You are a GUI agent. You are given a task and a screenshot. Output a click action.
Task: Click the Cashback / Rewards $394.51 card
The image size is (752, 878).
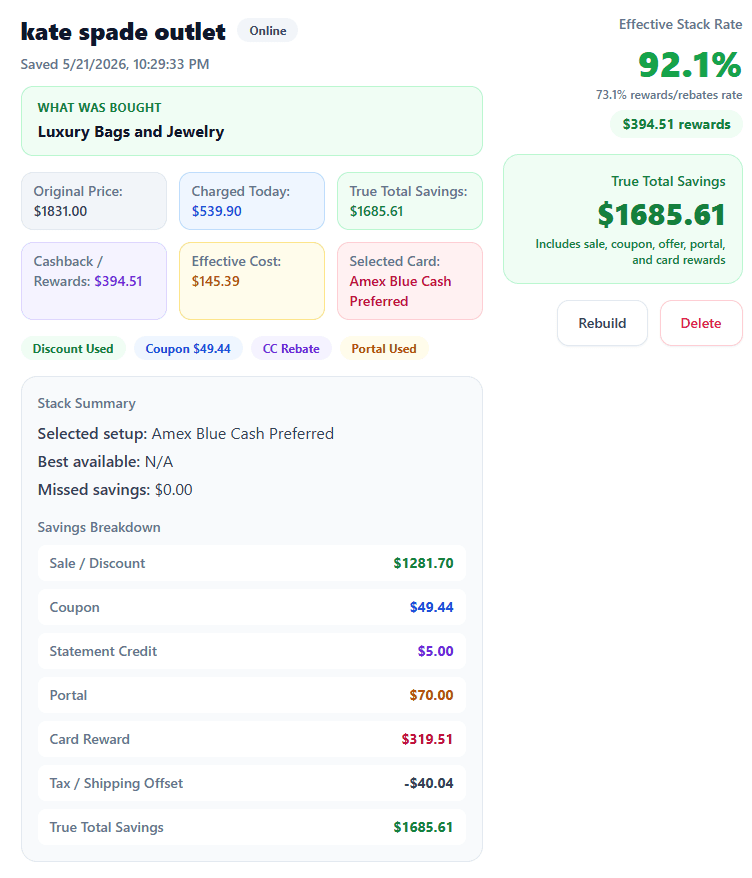94,281
